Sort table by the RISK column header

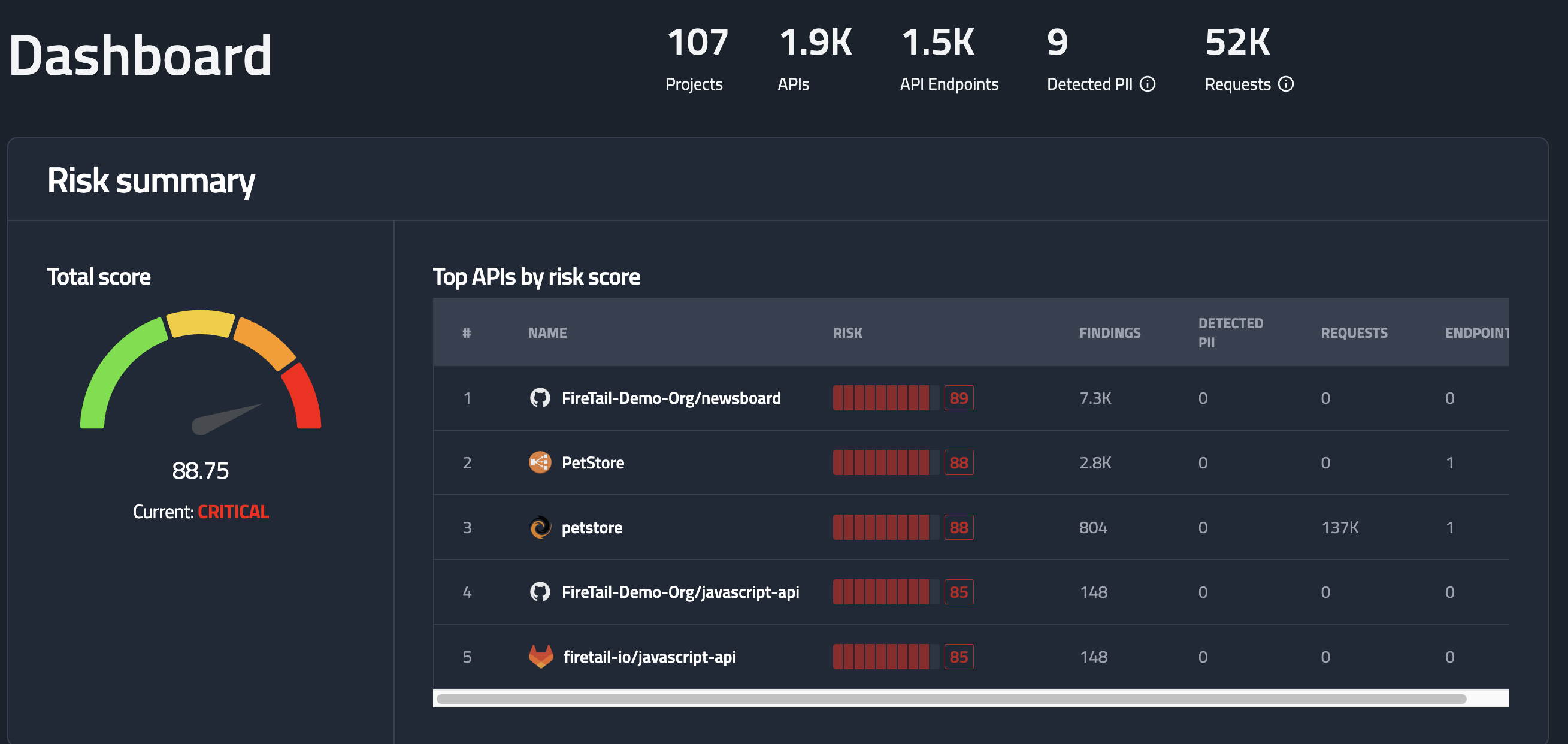click(847, 332)
